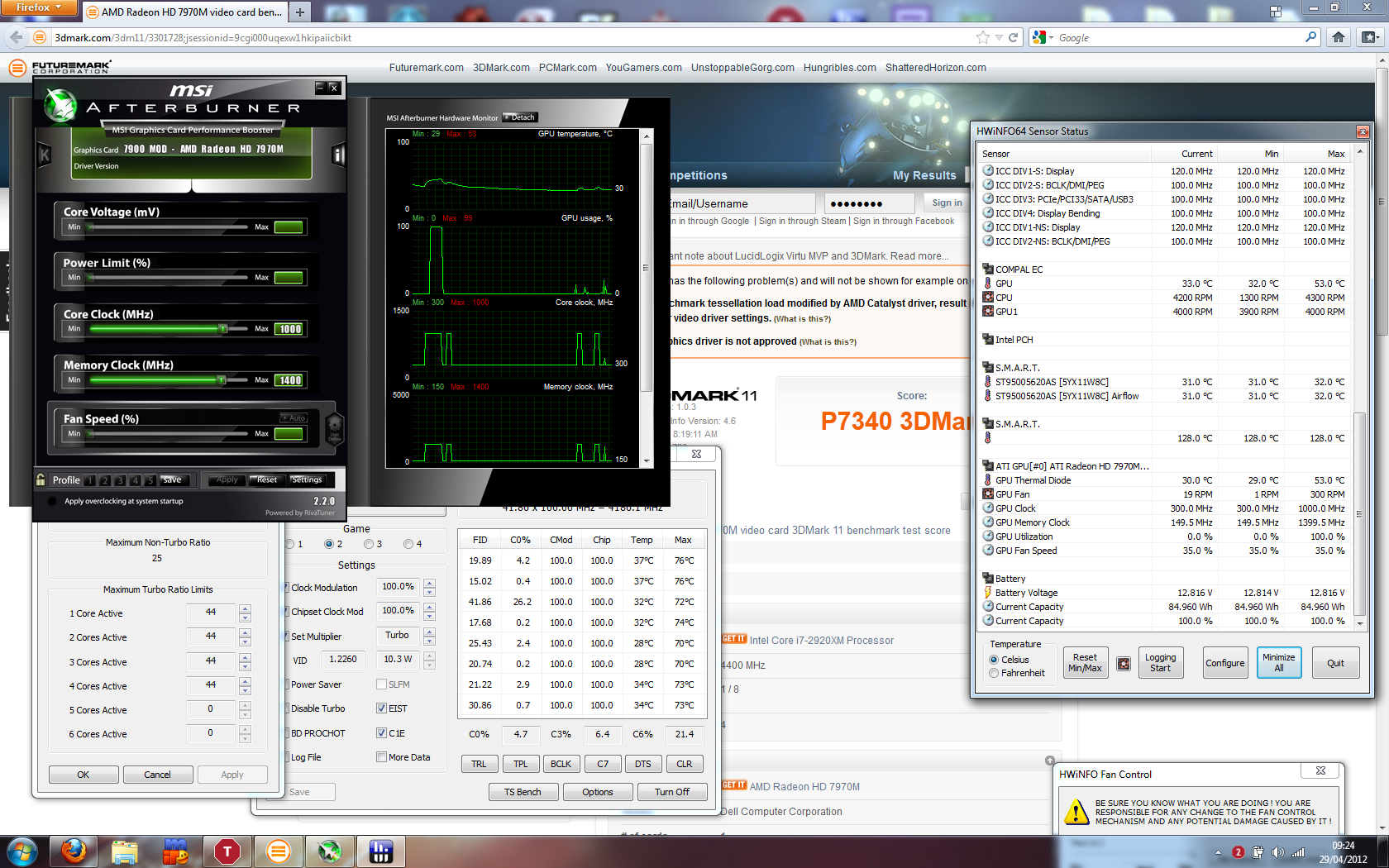Select Afterburner profile slot 1

click(x=91, y=480)
